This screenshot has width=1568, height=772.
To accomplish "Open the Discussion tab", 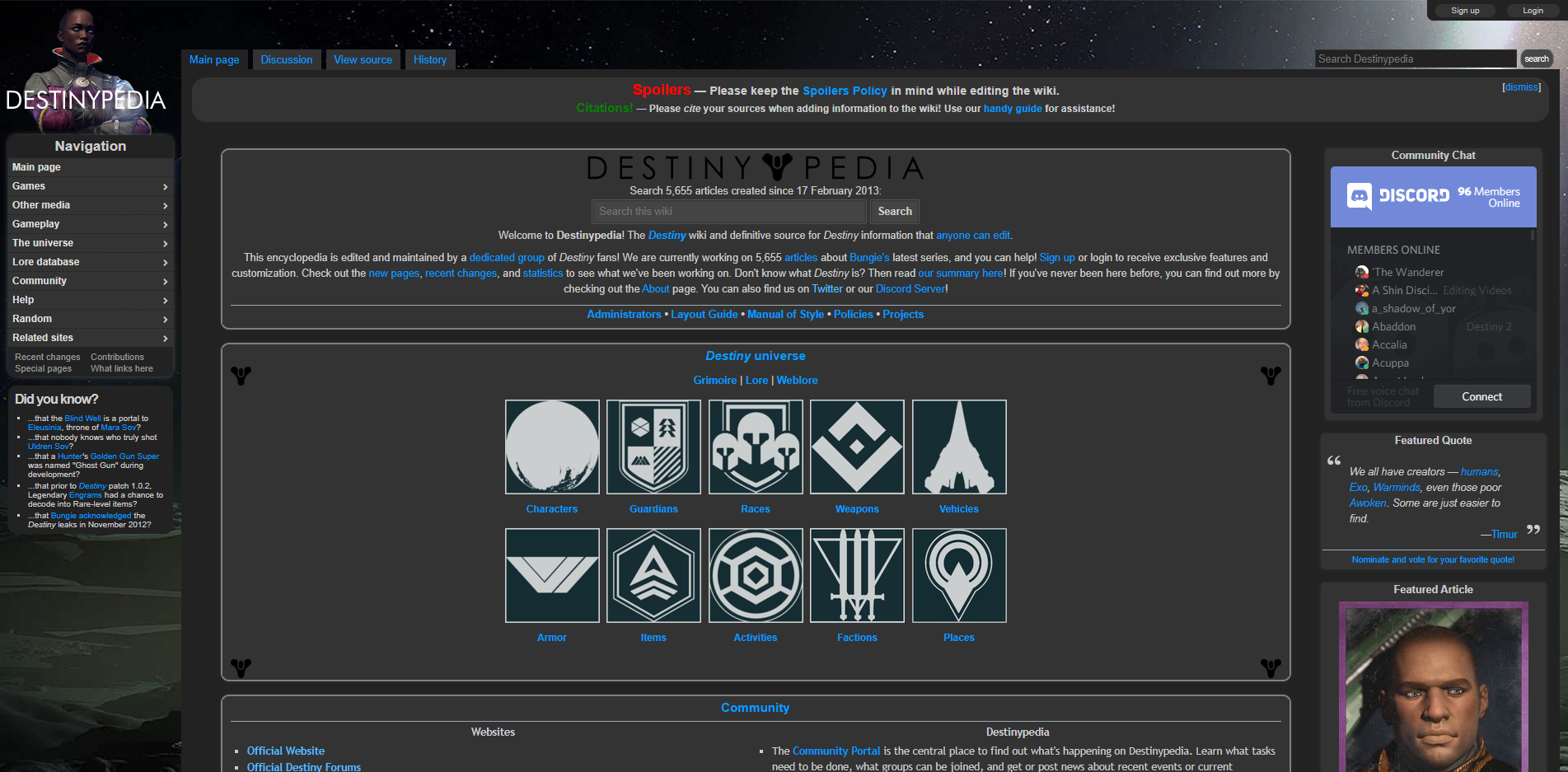I will pyautogui.click(x=287, y=59).
